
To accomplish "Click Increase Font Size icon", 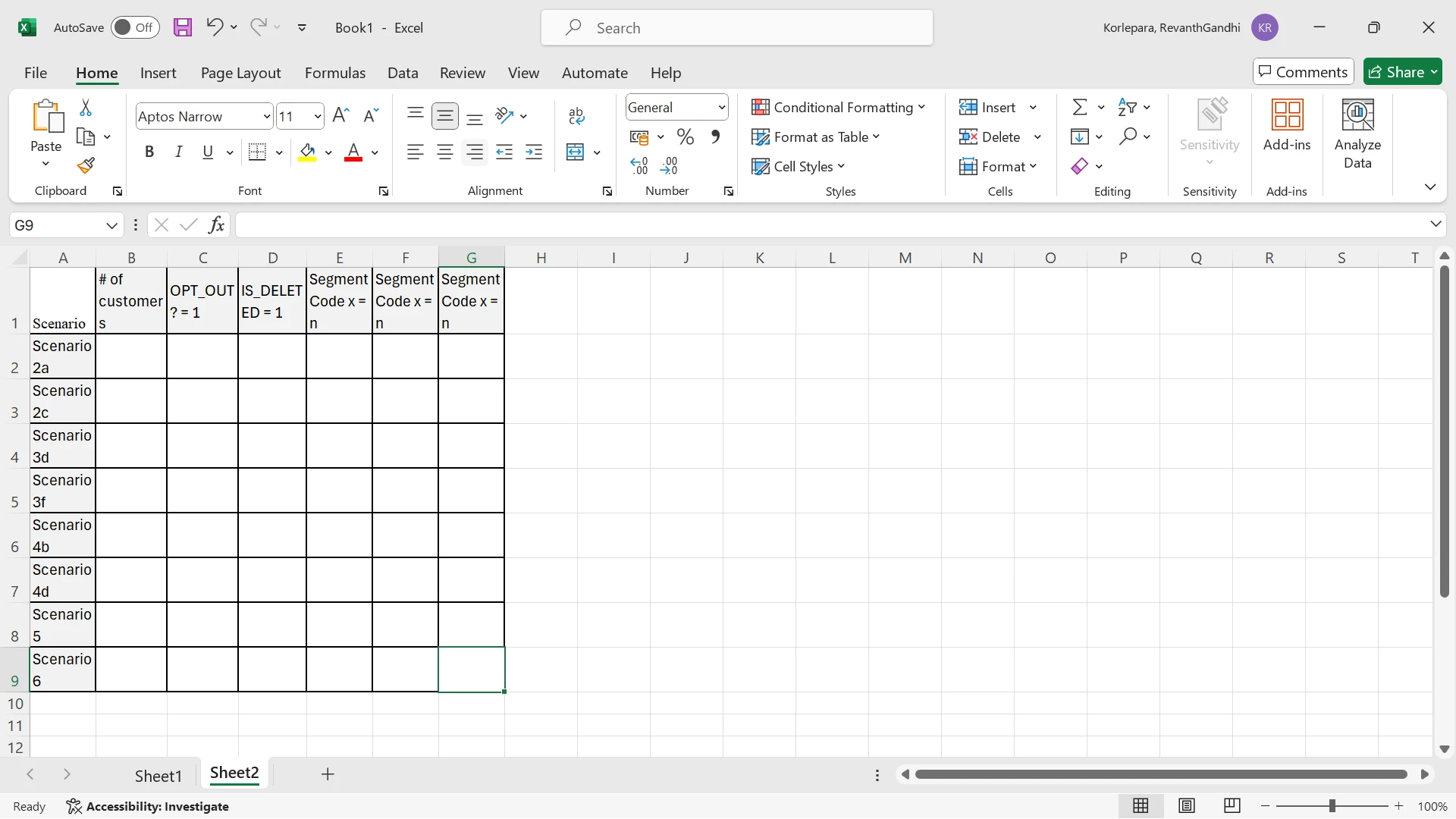I will (x=340, y=115).
